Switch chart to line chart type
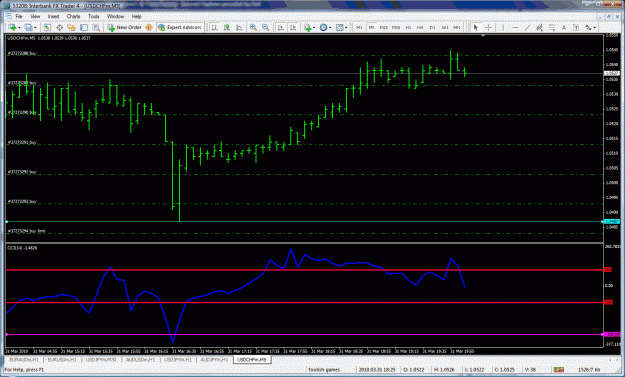This screenshot has width=625, height=377. click(239, 27)
